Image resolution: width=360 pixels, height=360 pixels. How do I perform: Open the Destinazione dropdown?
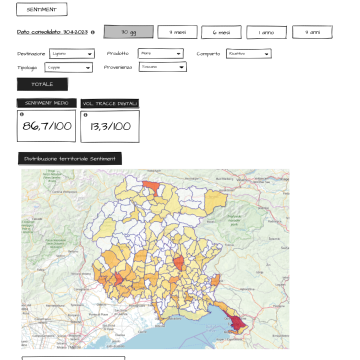pyautogui.click(x=72, y=54)
